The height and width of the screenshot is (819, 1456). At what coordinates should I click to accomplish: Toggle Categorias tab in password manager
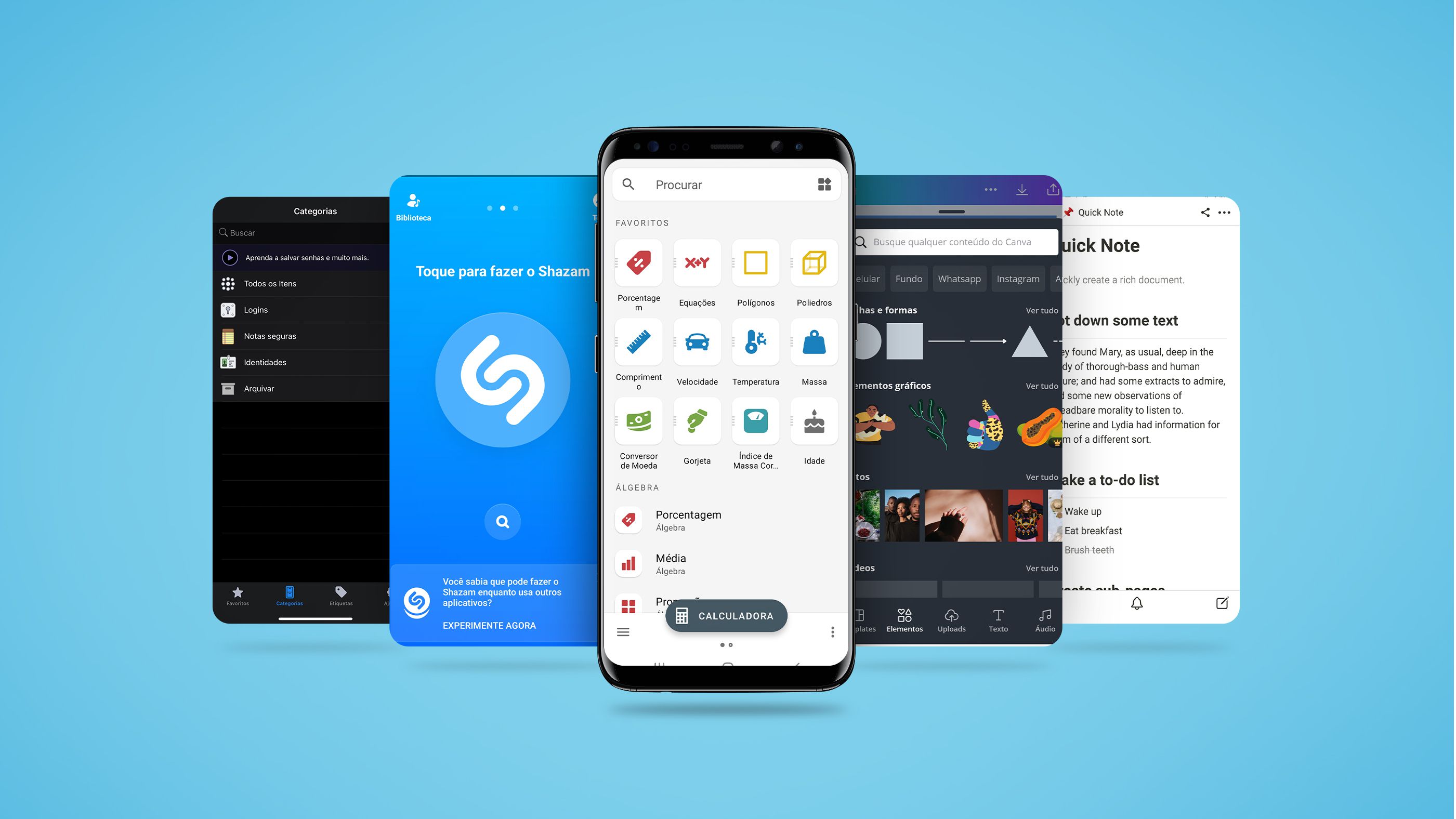pyautogui.click(x=289, y=594)
